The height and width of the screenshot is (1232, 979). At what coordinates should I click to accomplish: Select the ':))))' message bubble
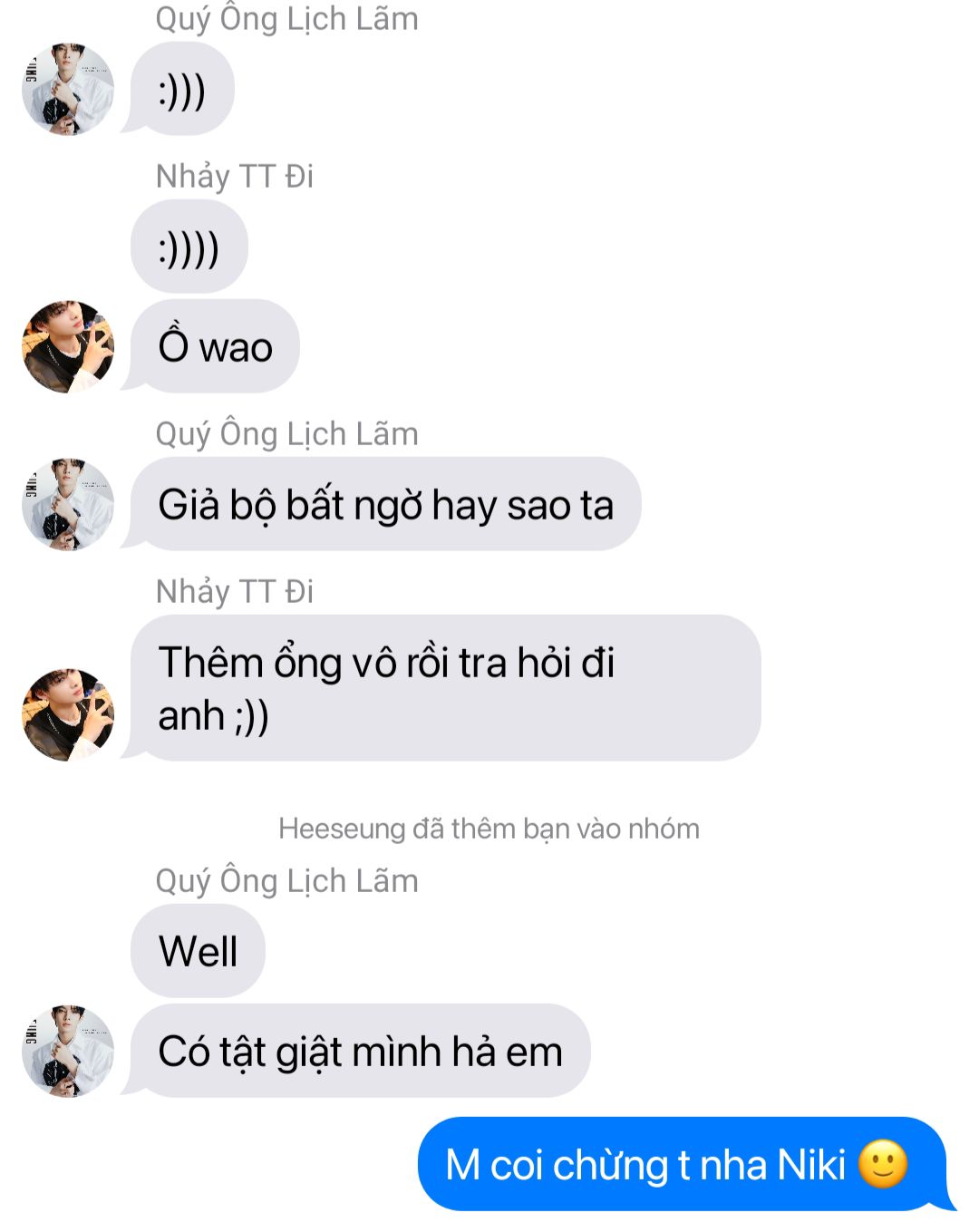point(189,247)
